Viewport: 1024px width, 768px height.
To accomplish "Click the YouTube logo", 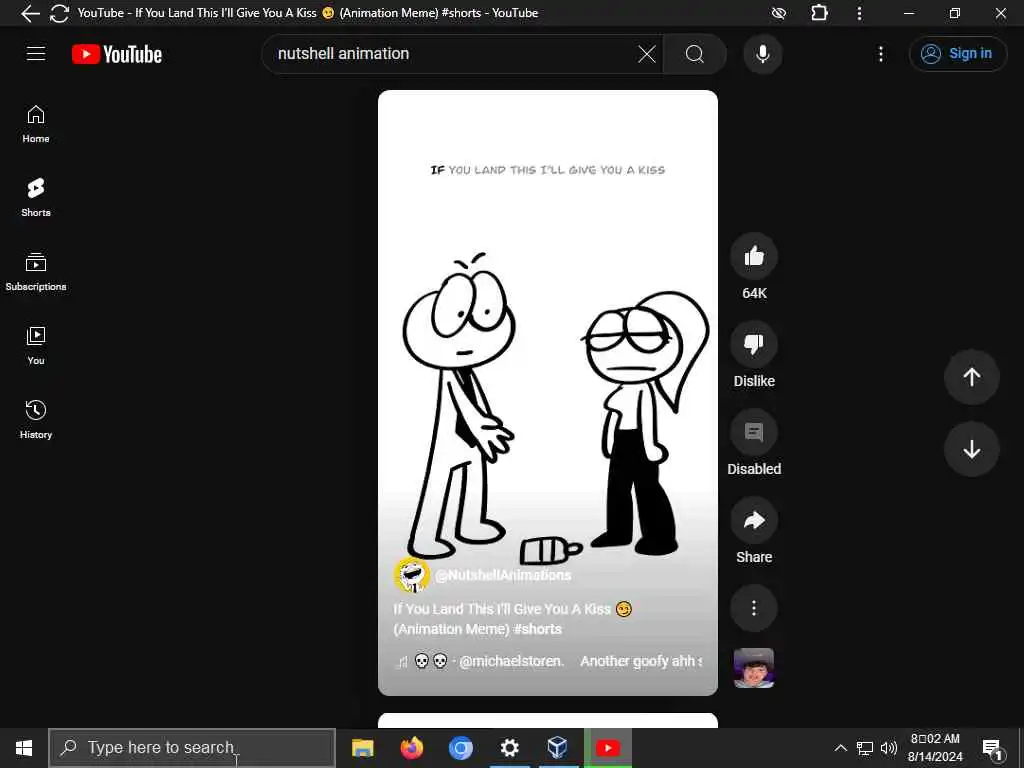I will (117, 54).
